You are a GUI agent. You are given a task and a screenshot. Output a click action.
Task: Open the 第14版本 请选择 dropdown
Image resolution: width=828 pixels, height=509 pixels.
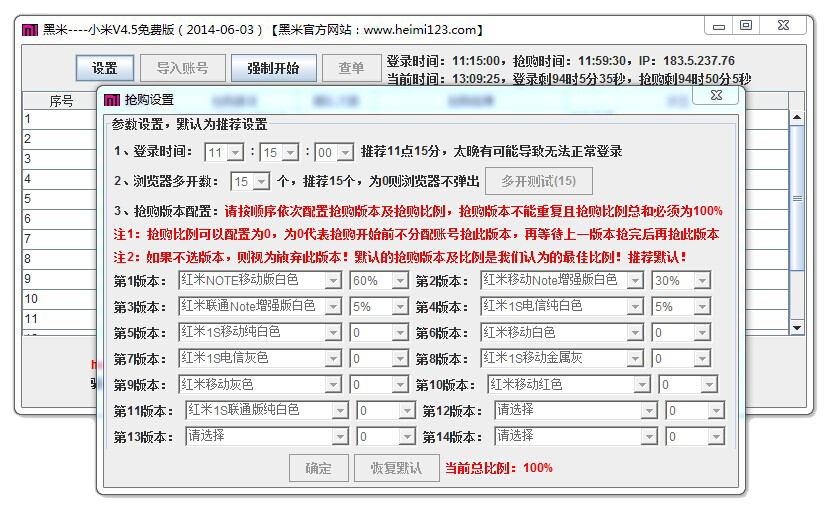pyautogui.click(x=576, y=436)
